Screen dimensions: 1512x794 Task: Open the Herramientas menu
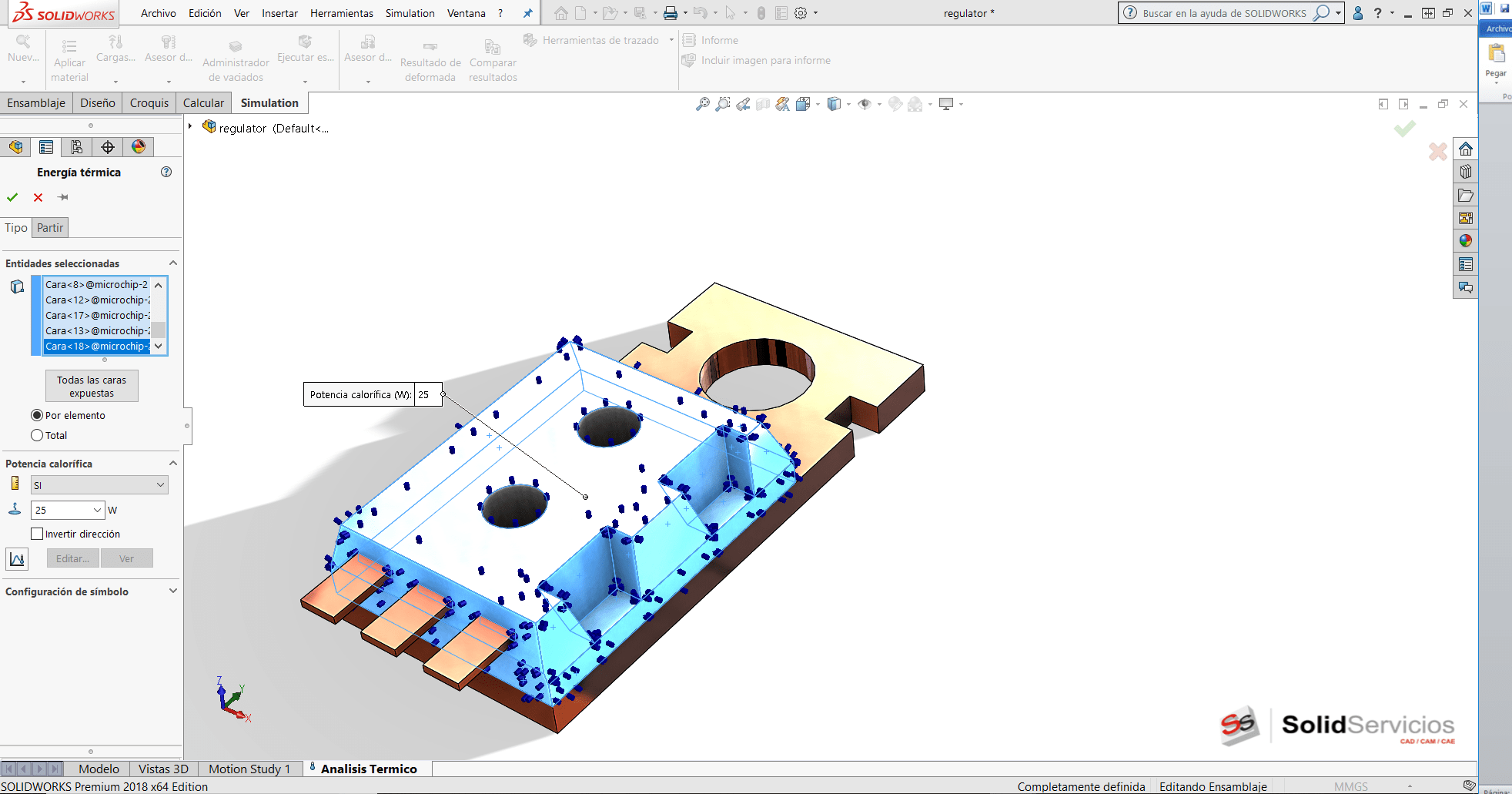pos(341,12)
